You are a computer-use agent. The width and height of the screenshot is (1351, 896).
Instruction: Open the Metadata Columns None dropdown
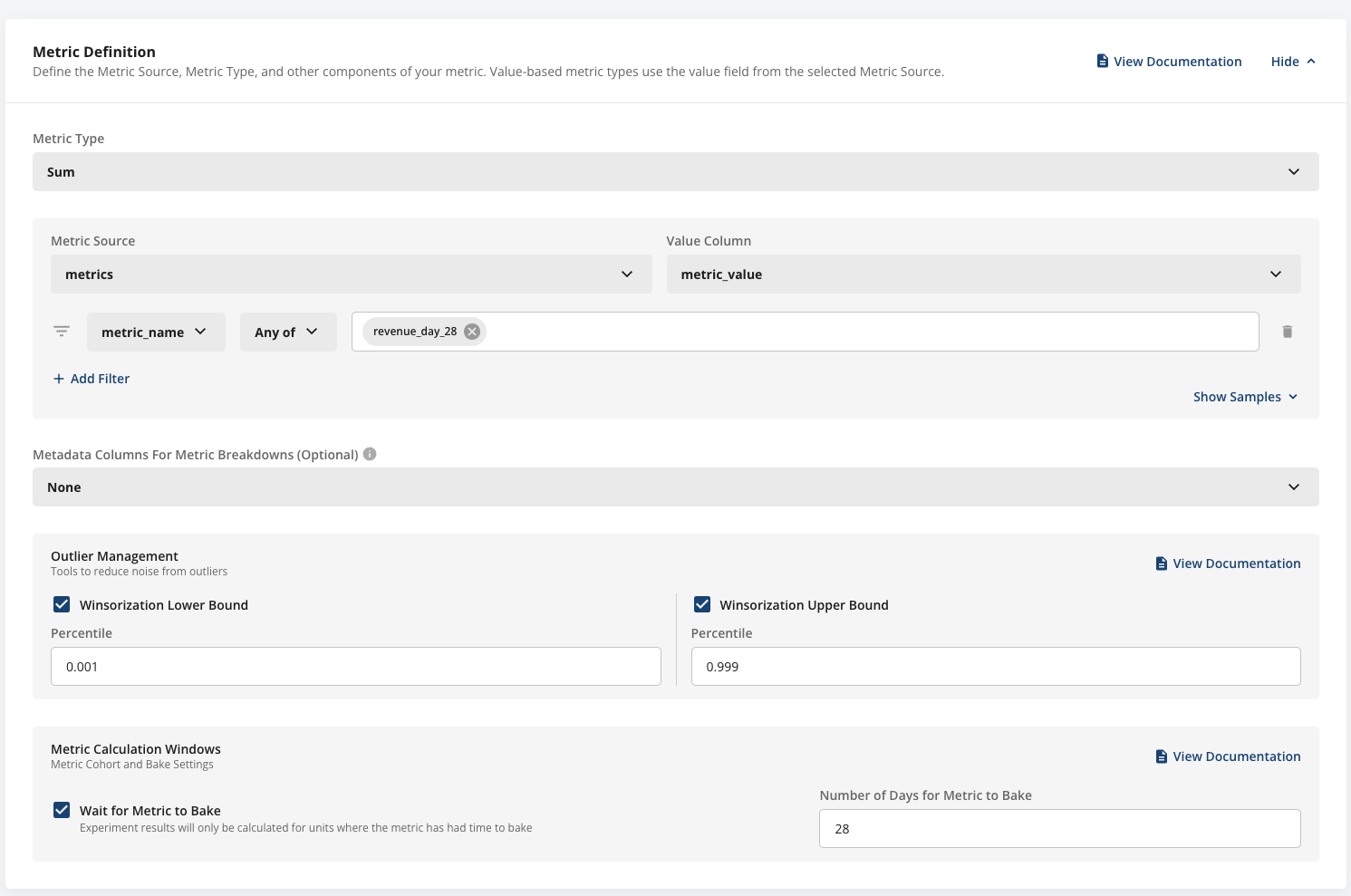coord(676,487)
